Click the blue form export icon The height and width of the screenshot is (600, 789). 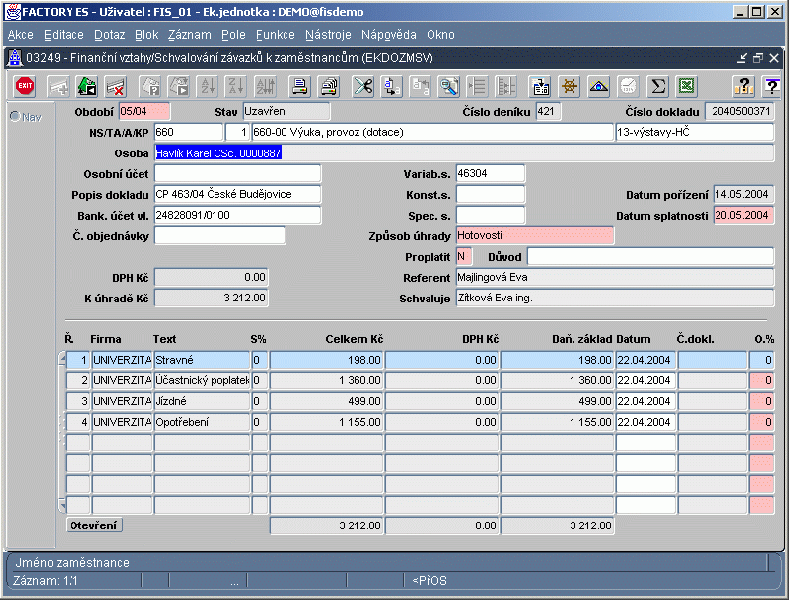coord(540,86)
